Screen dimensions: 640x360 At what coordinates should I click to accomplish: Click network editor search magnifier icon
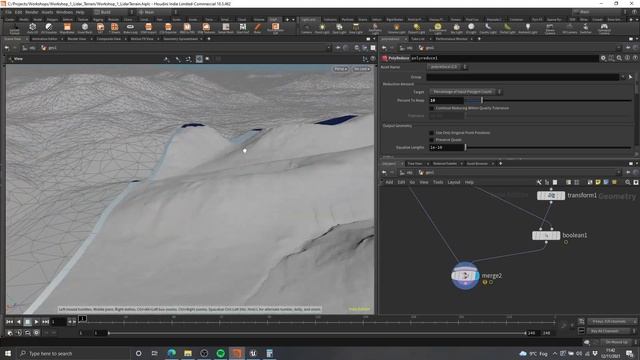pyautogui.click(x=628, y=182)
